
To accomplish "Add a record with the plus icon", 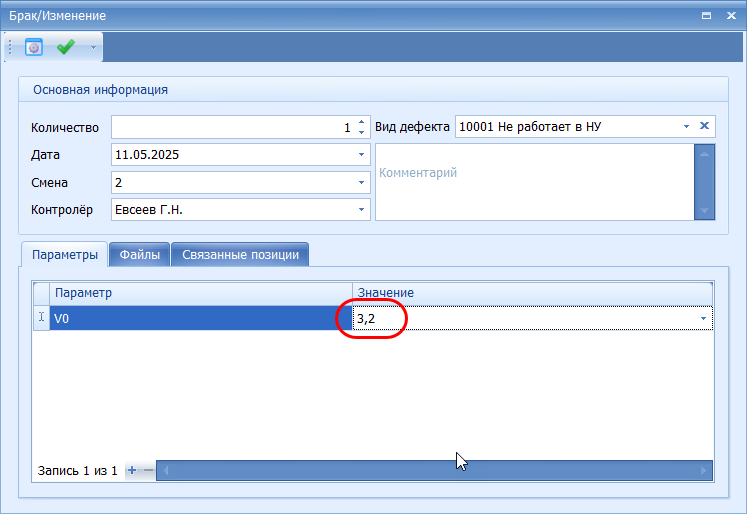I will click(132, 471).
